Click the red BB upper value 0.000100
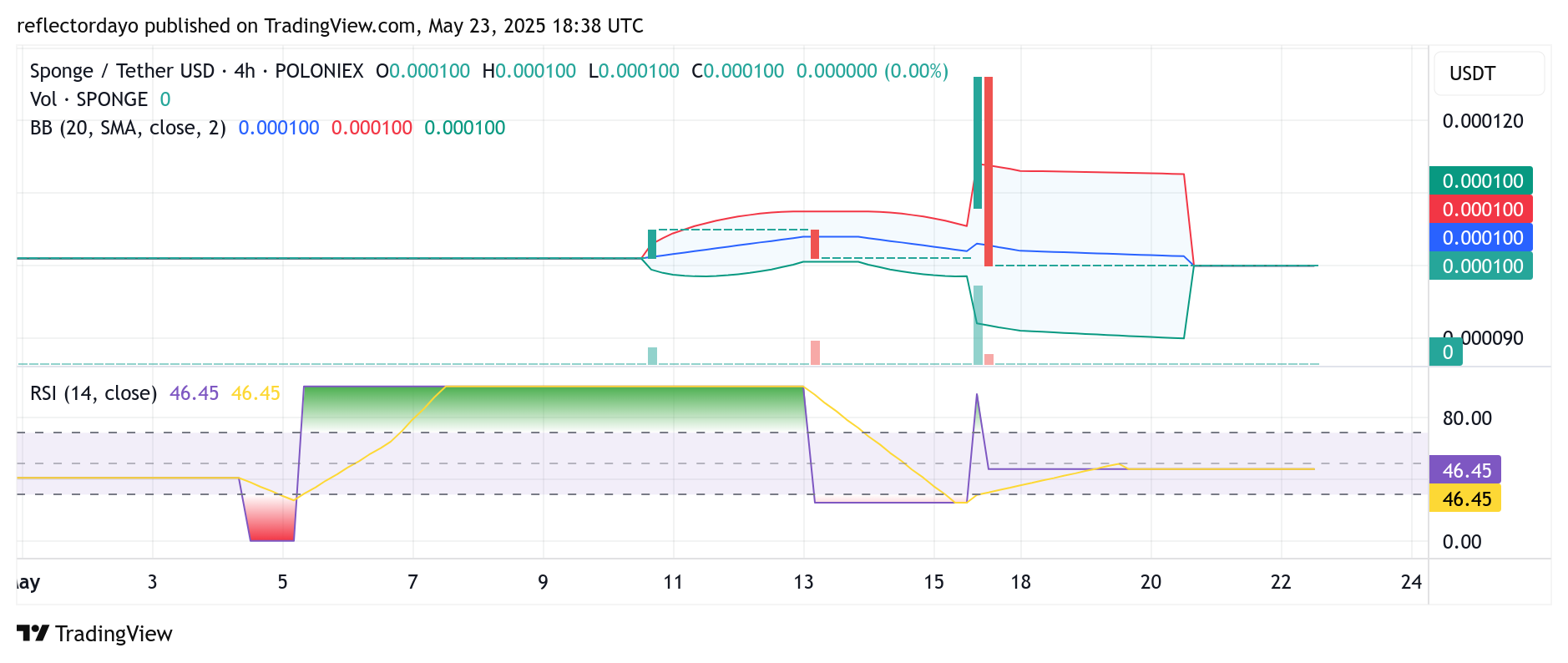Viewport: 1568px width, 663px height. [372, 128]
